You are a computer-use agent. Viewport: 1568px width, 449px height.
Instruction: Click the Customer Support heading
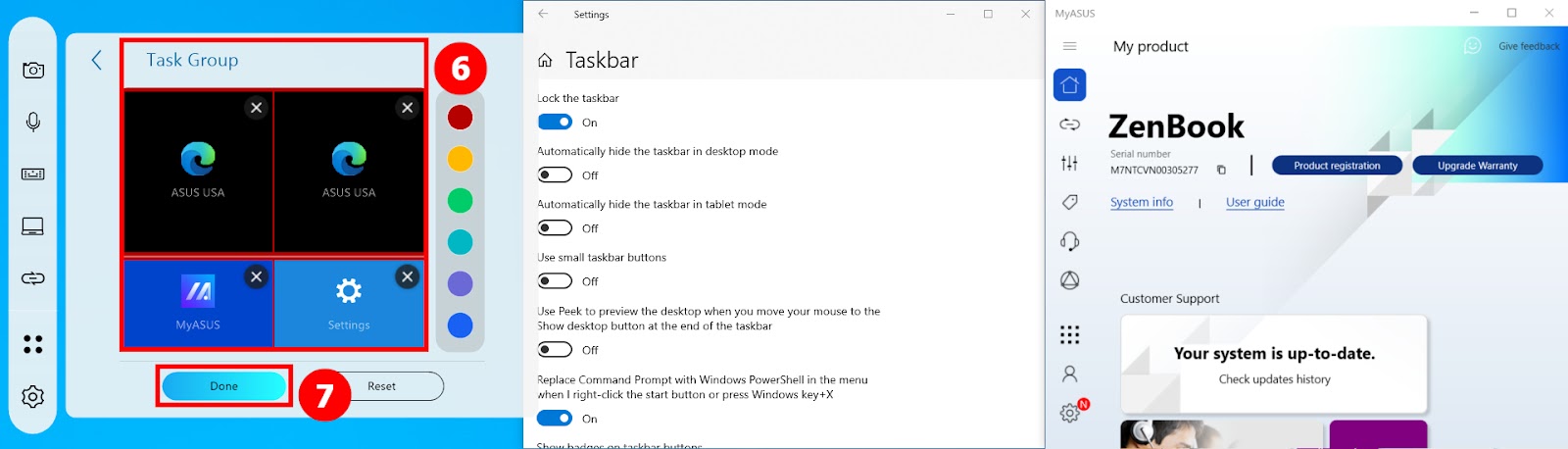pyautogui.click(x=1170, y=299)
